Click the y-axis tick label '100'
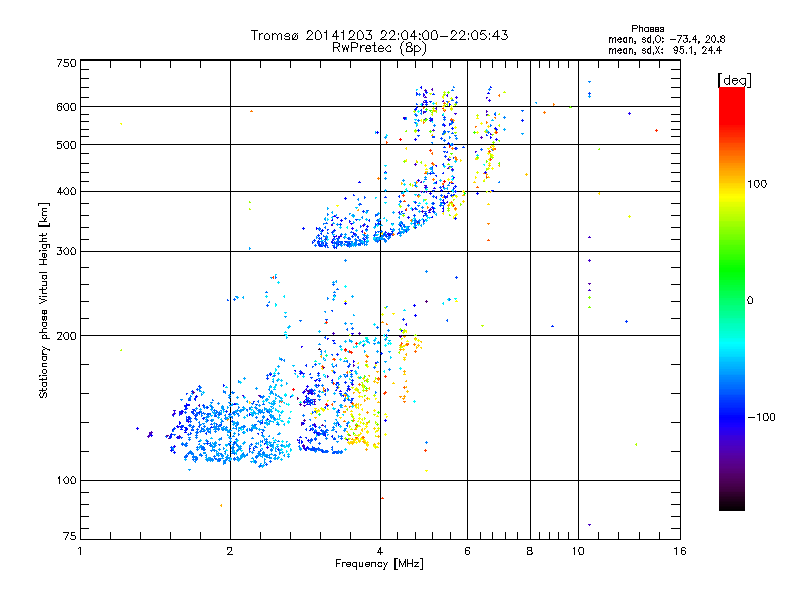The image size is (800, 600). point(66,481)
